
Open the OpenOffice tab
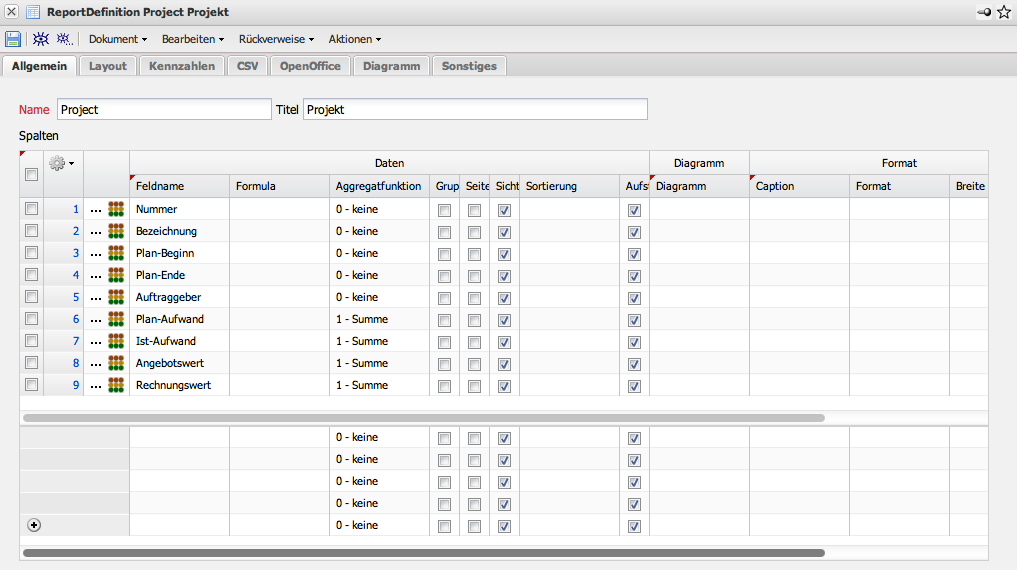click(310, 66)
